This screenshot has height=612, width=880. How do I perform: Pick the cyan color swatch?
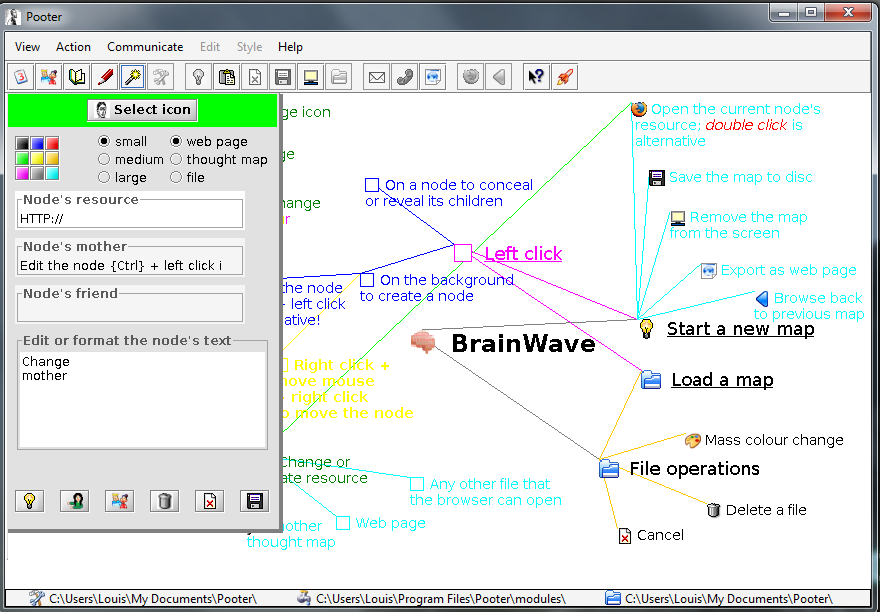[52, 173]
